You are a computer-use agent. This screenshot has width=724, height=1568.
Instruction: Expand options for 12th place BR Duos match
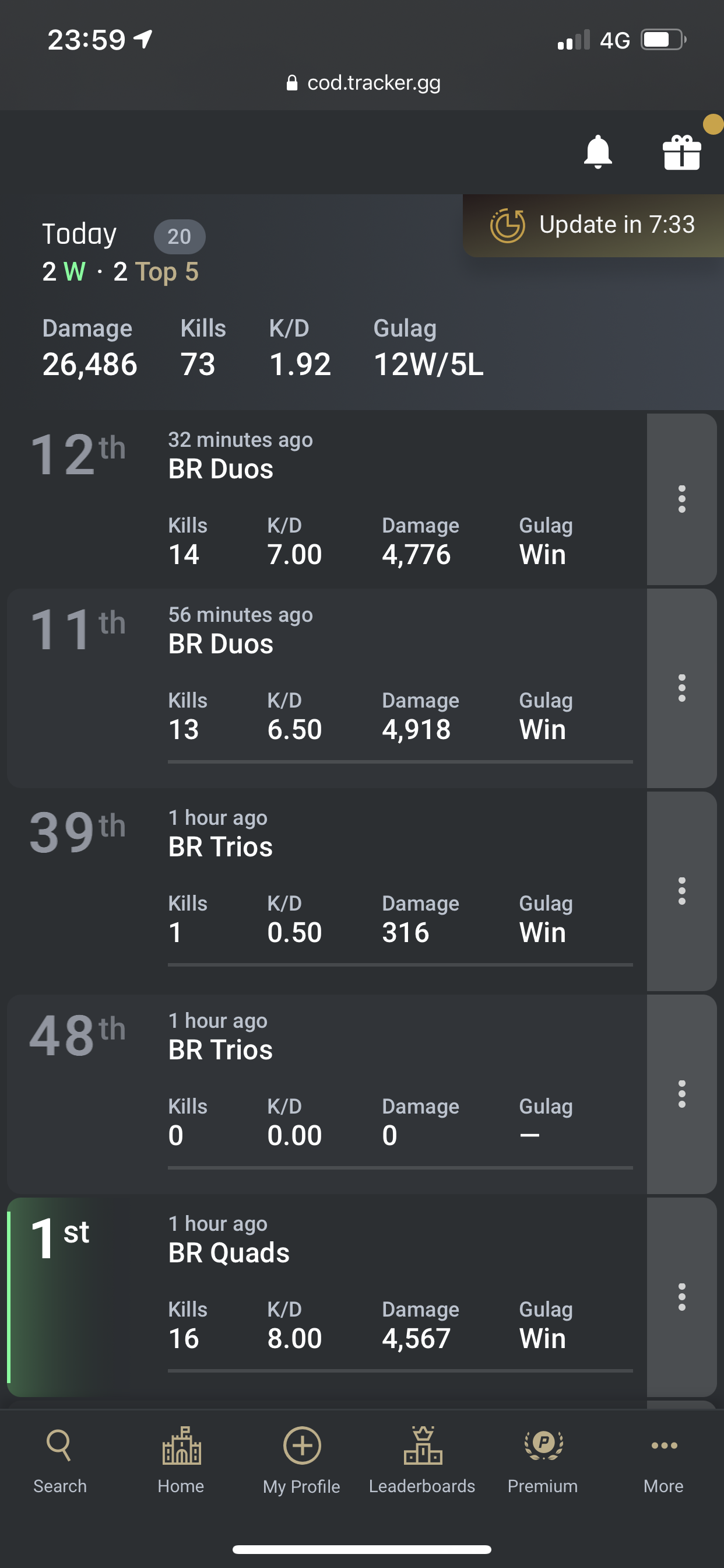(x=681, y=499)
